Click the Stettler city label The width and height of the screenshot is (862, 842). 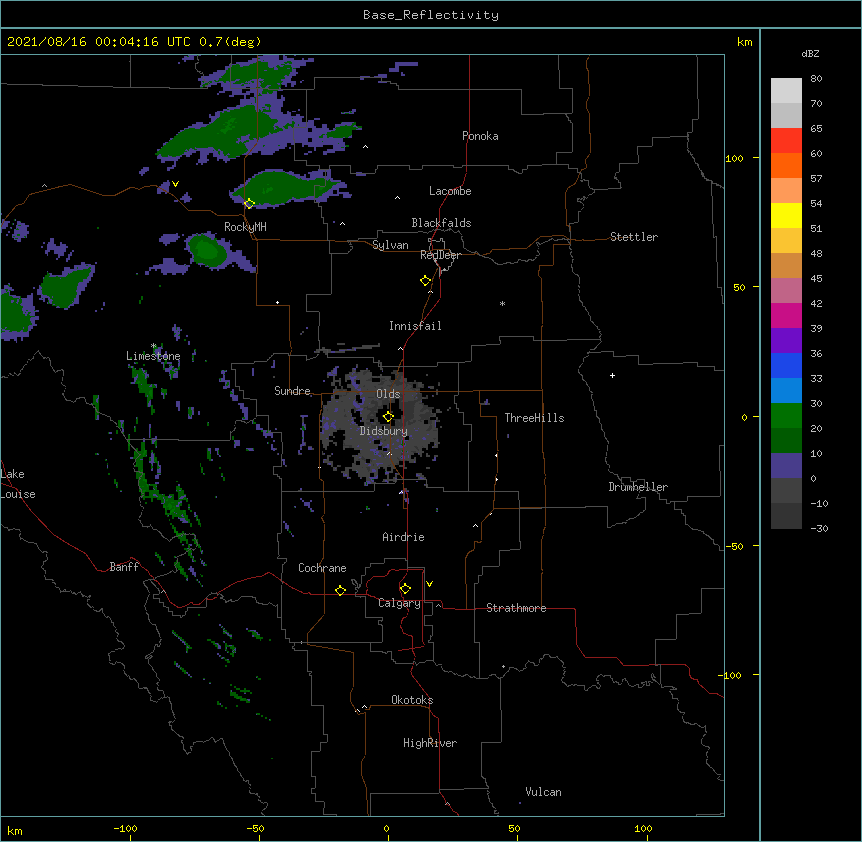(x=634, y=237)
